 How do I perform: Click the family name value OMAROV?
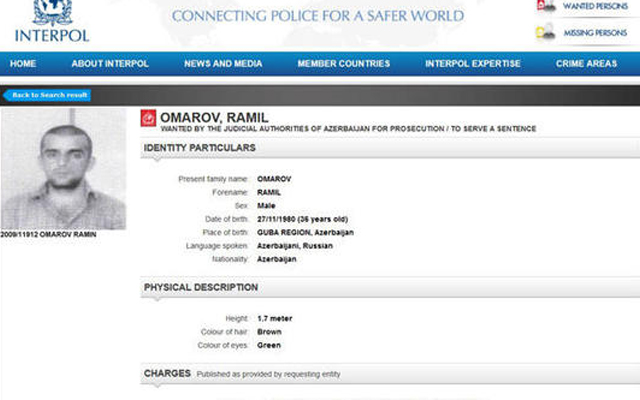pyautogui.click(x=274, y=179)
